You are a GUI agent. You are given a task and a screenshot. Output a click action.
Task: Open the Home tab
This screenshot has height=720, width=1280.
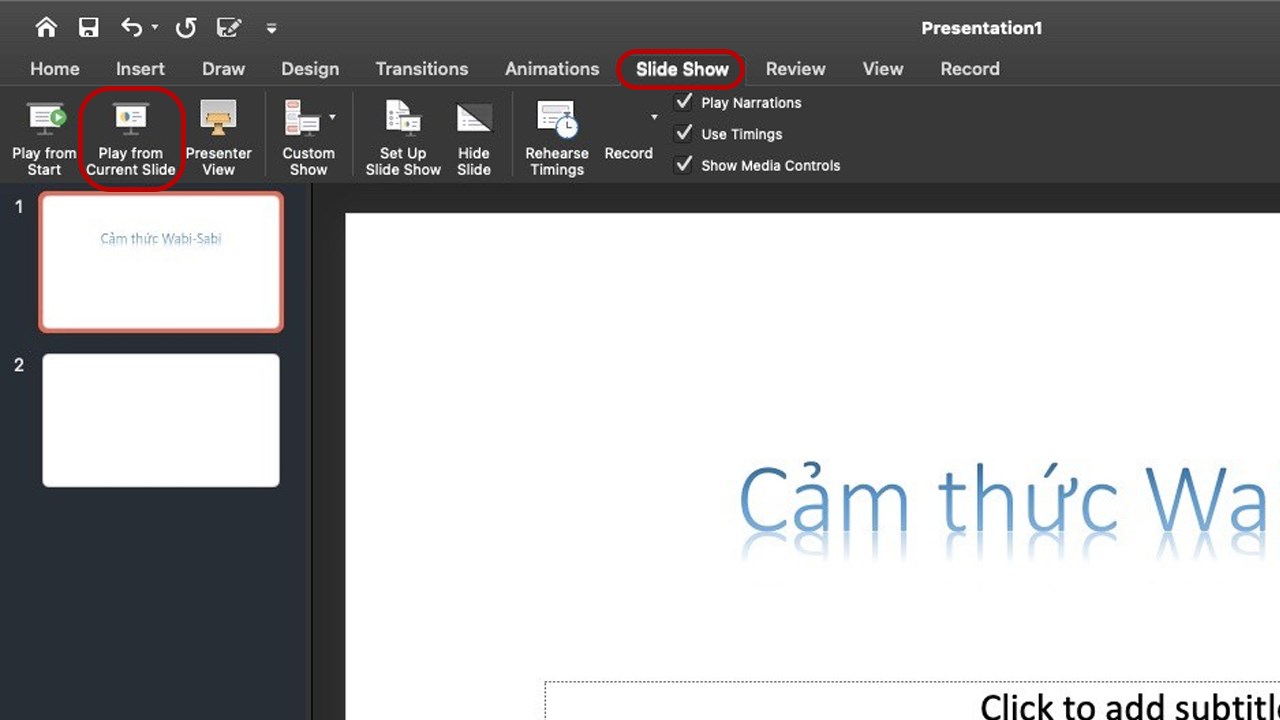tap(55, 69)
